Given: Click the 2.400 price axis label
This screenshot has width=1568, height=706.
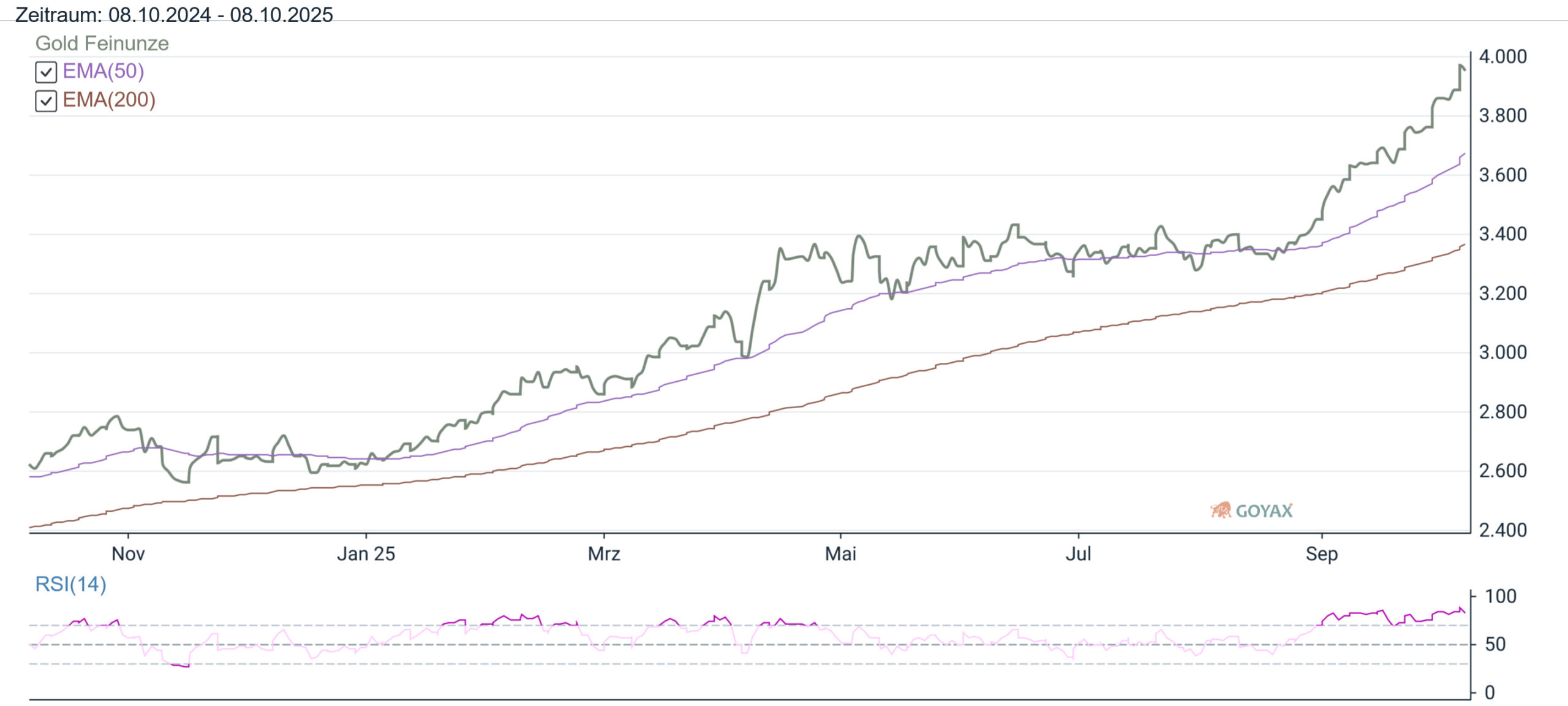Looking at the screenshot, I should pyautogui.click(x=1502, y=530).
